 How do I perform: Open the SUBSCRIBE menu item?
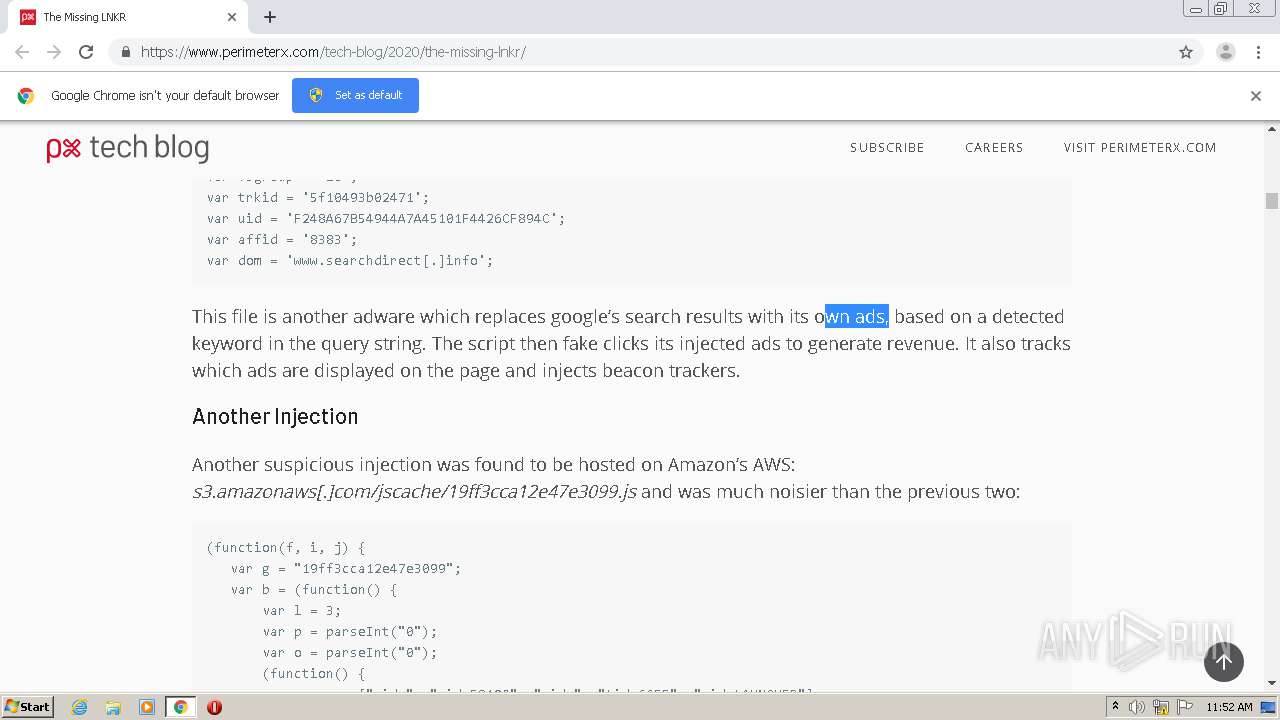pyautogui.click(x=887, y=148)
